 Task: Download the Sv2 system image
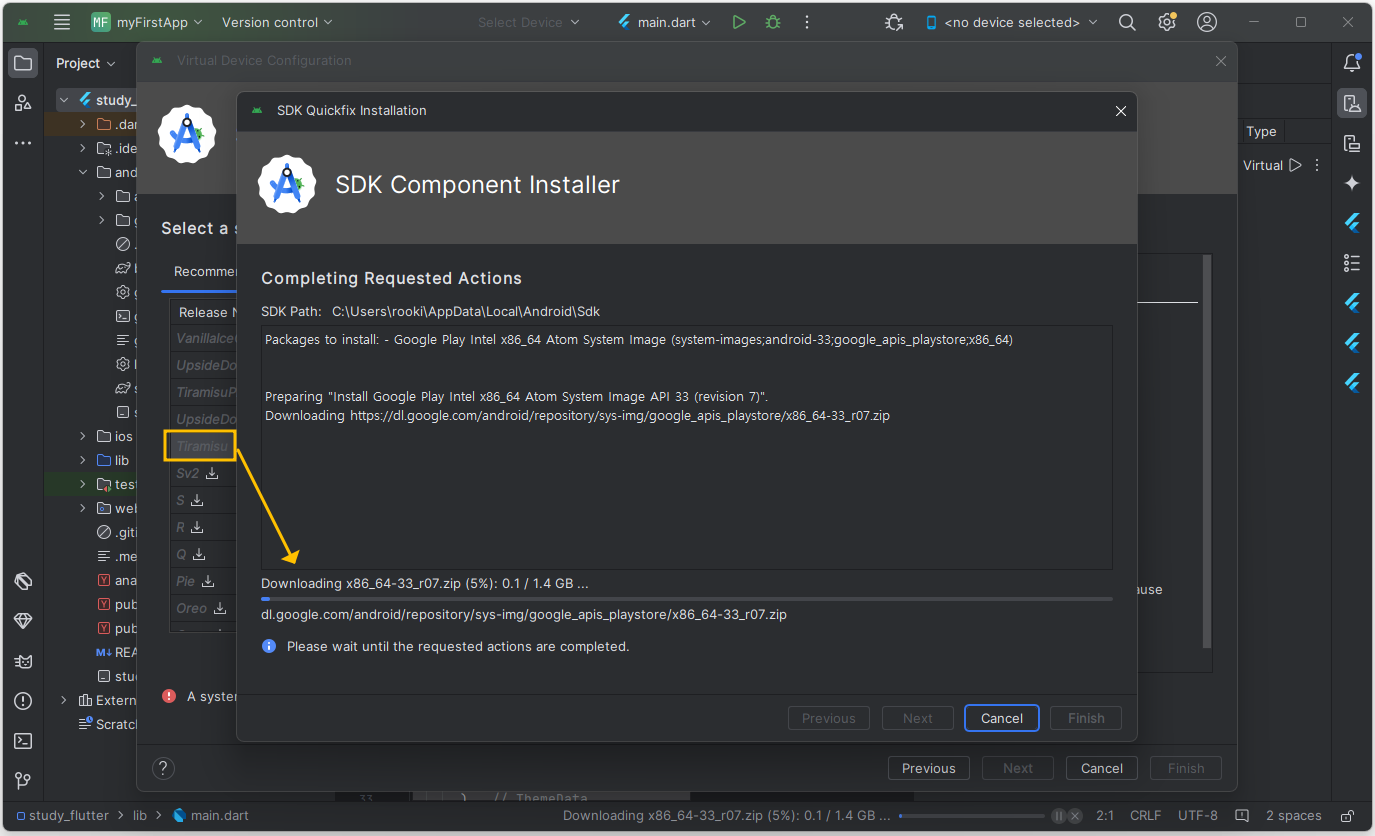pos(212,473)
